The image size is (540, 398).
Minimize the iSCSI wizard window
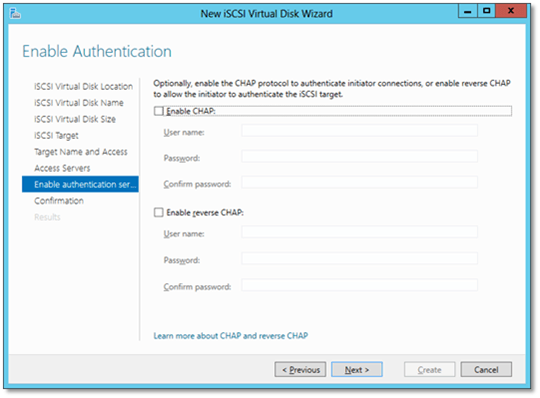pos(468,11)
